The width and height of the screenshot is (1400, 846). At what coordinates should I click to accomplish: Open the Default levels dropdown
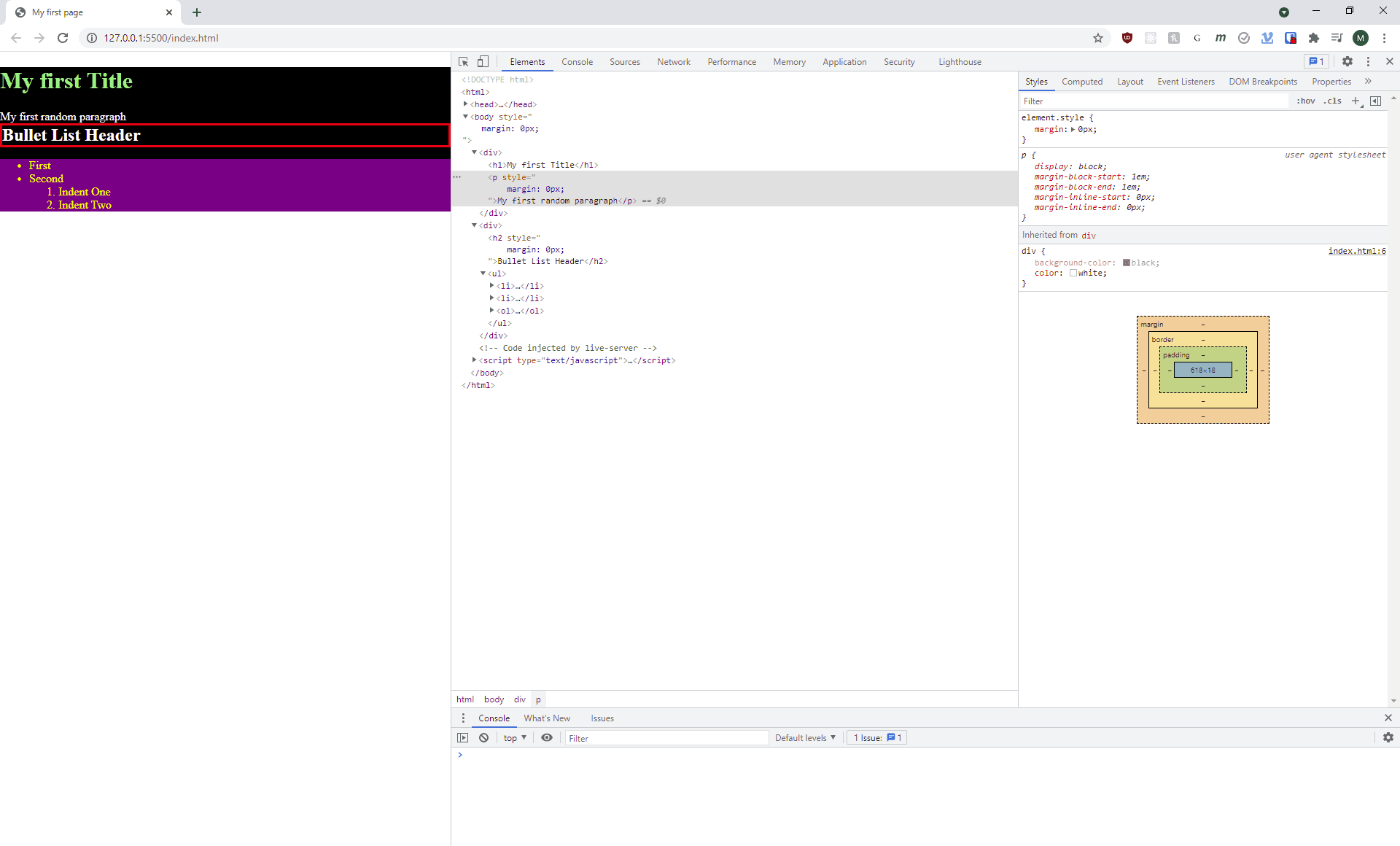click(805, 738)
